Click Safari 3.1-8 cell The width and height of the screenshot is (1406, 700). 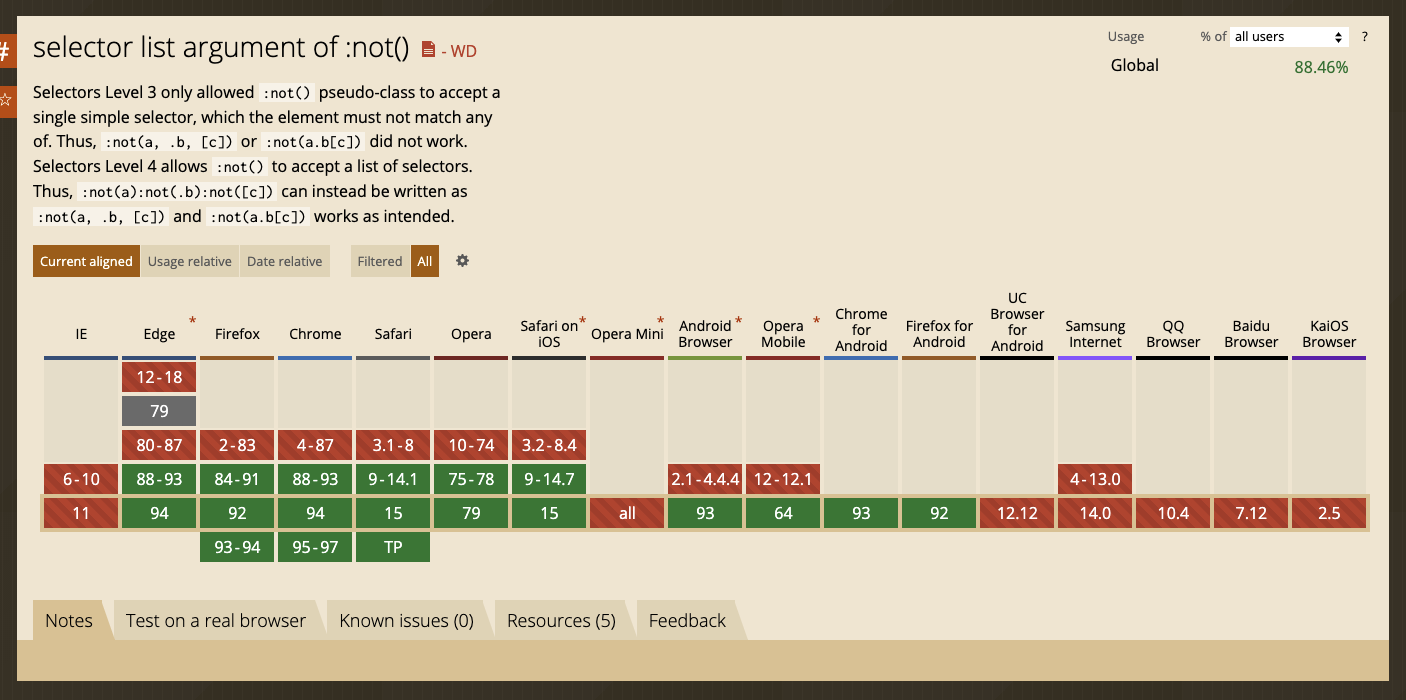click(x=393, y=445)
